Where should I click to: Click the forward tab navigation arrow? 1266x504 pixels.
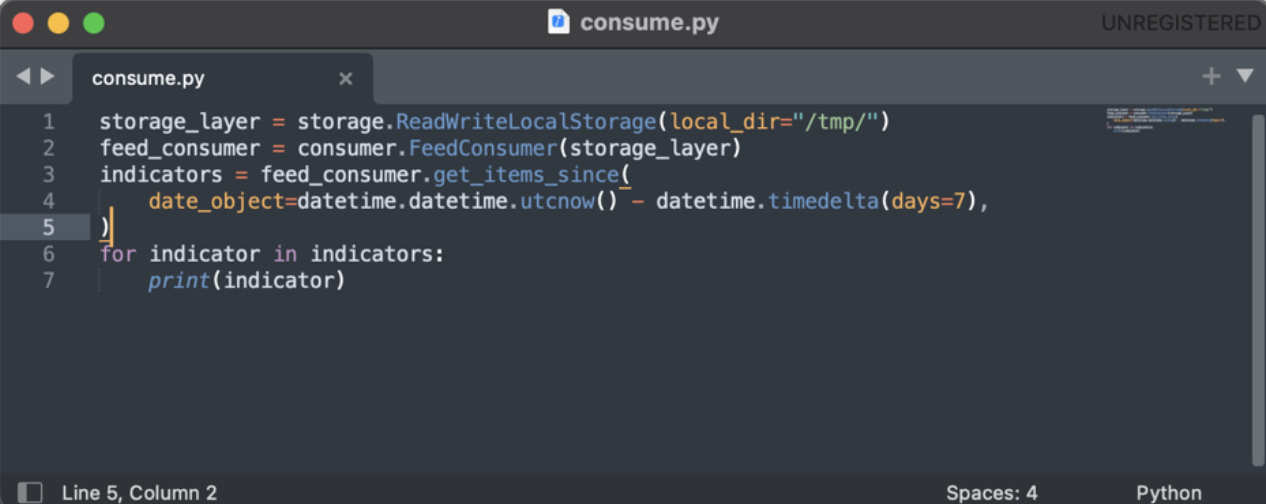click(x=47, y=76)
